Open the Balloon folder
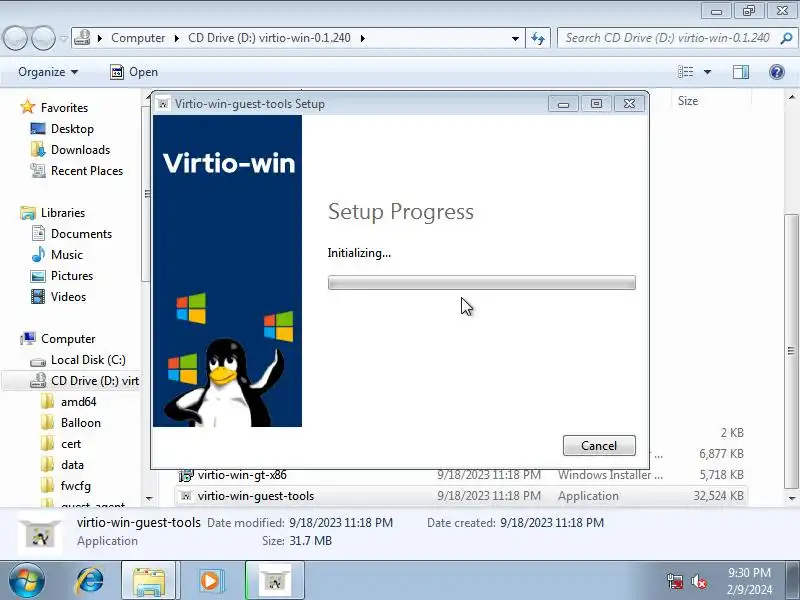This screenshot has height=600, width=800. (81, 422)
